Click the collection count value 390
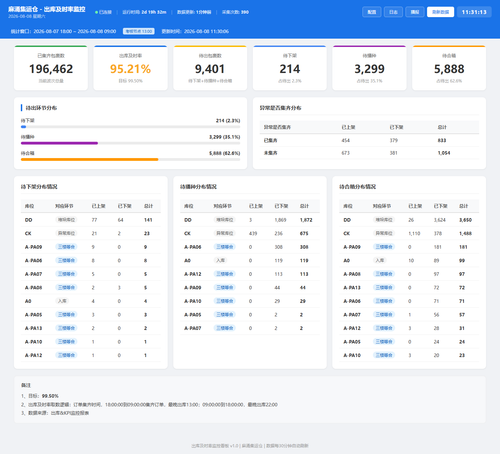This screenshot has height=454, width=500. pyautogui.click(x=245, y=12)
